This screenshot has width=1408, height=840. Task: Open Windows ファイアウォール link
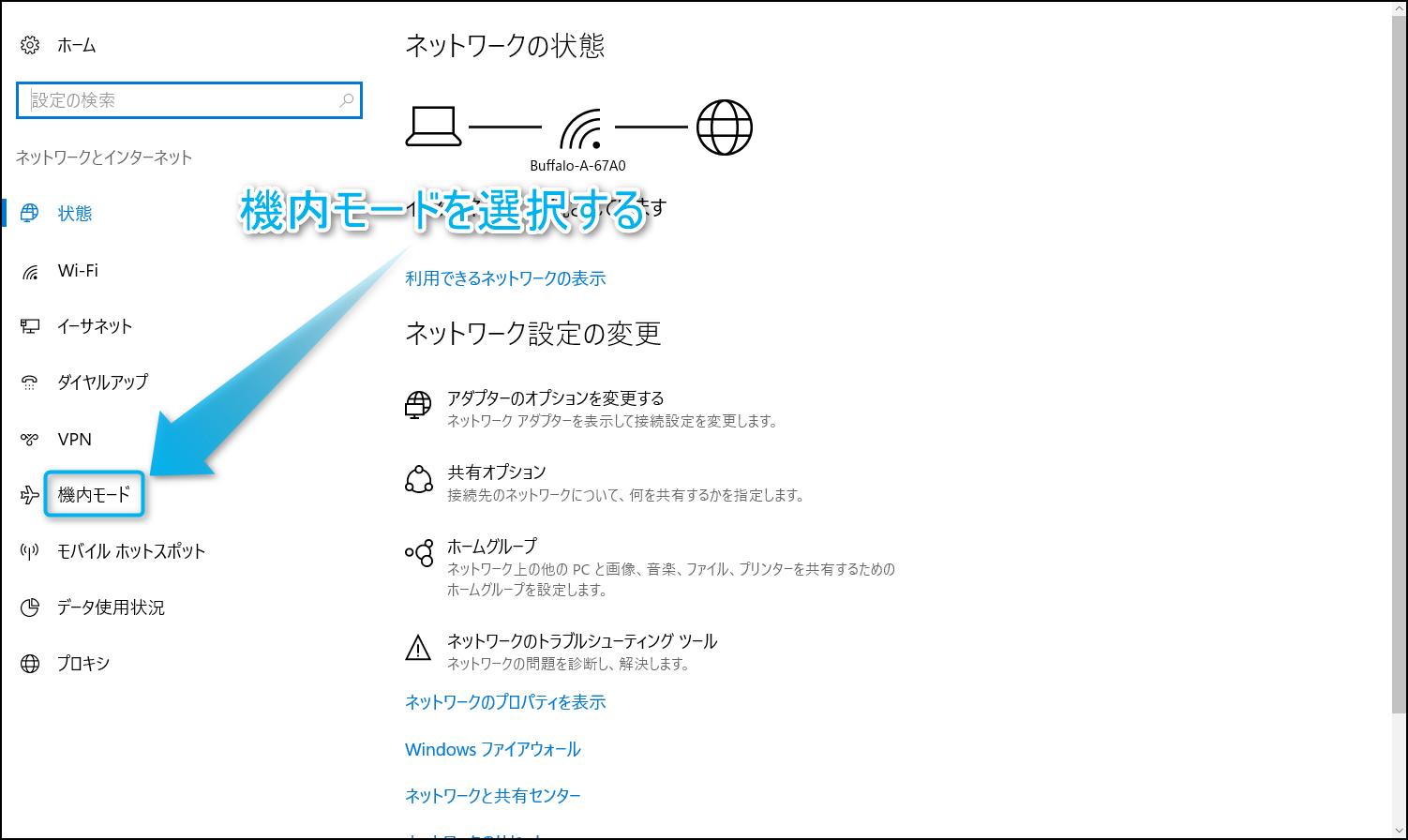(x=492, y=749)
